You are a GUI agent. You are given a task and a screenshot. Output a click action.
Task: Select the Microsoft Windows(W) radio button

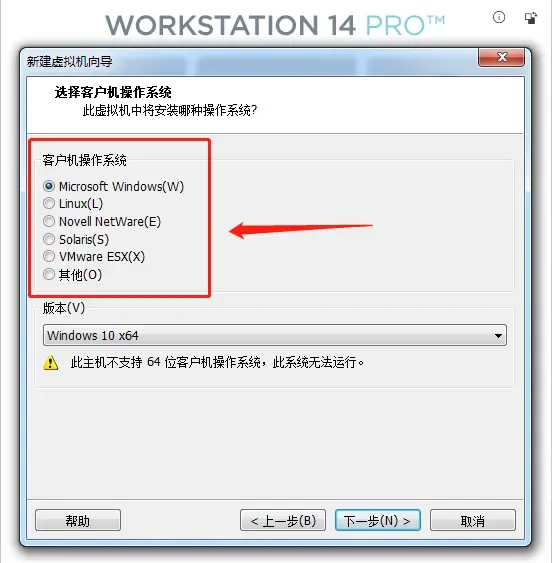point(49,186)
